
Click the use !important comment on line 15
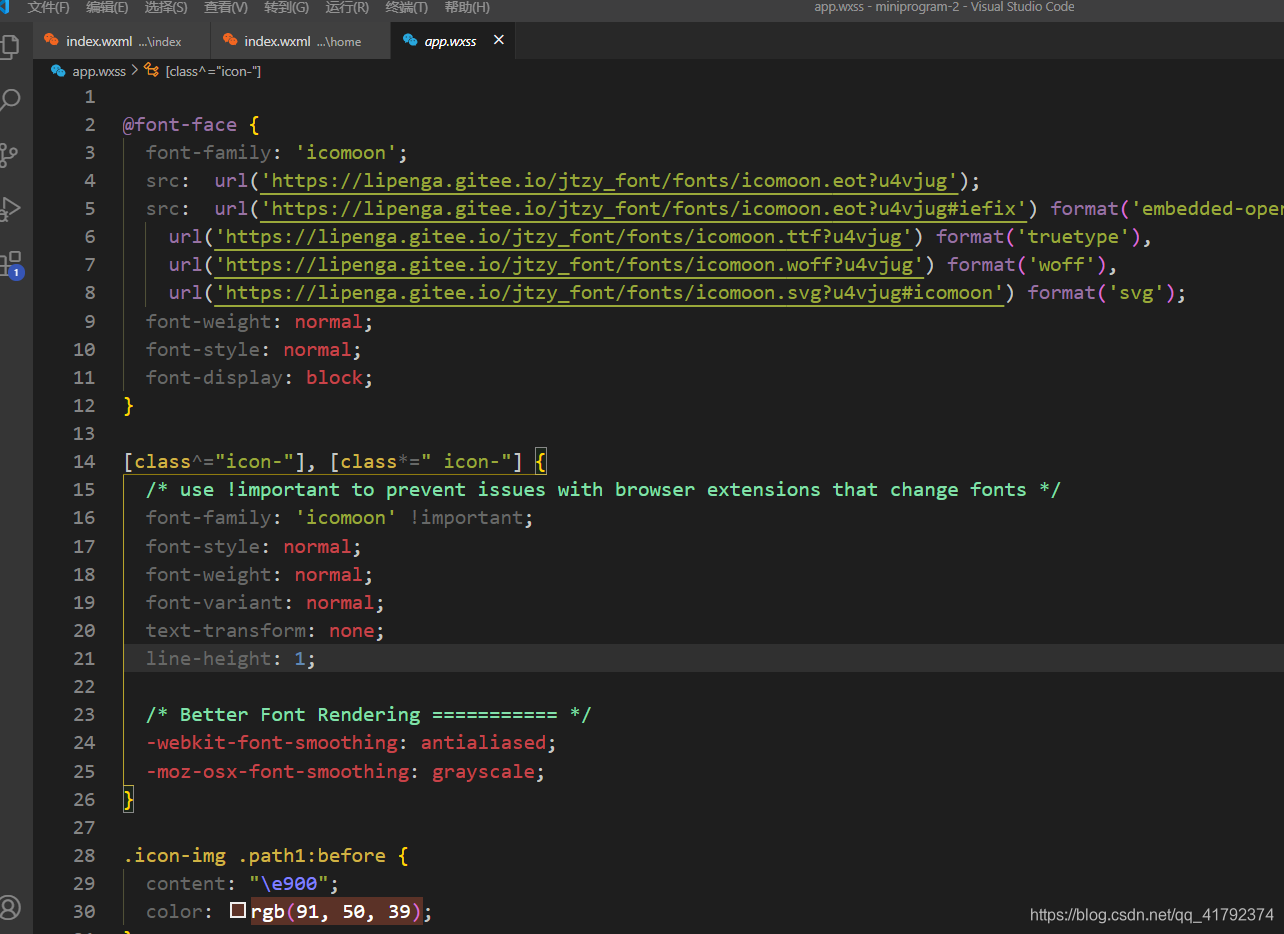coord(603,490)
